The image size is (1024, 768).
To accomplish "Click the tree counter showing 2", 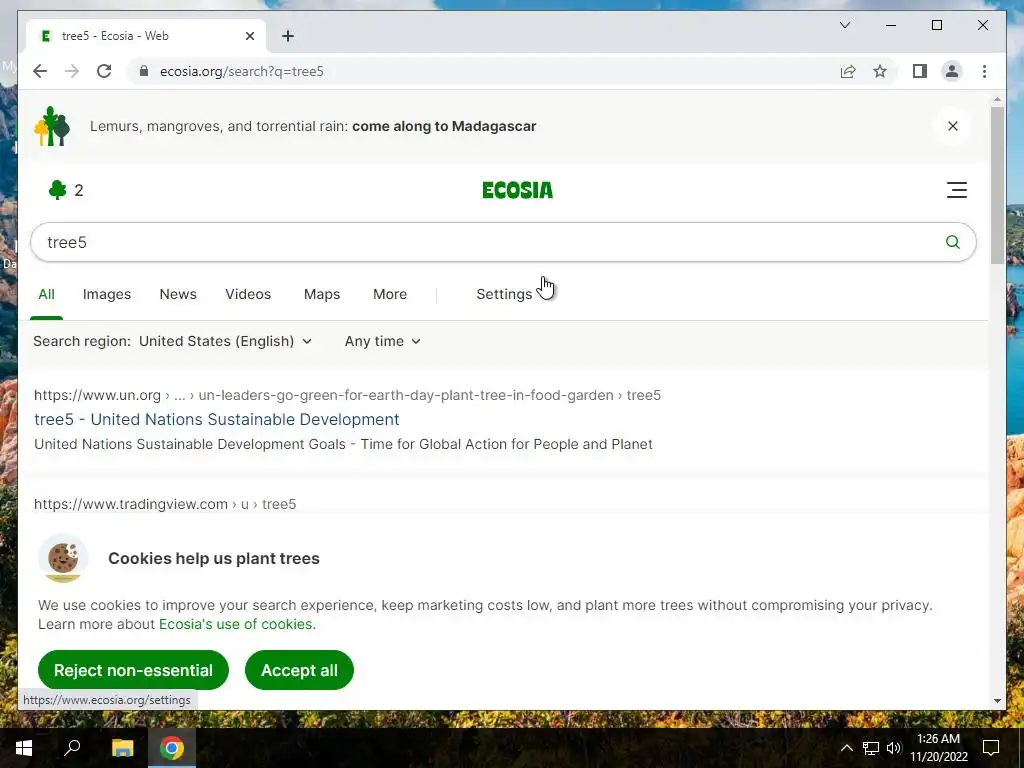I will [x=66, y=190].
